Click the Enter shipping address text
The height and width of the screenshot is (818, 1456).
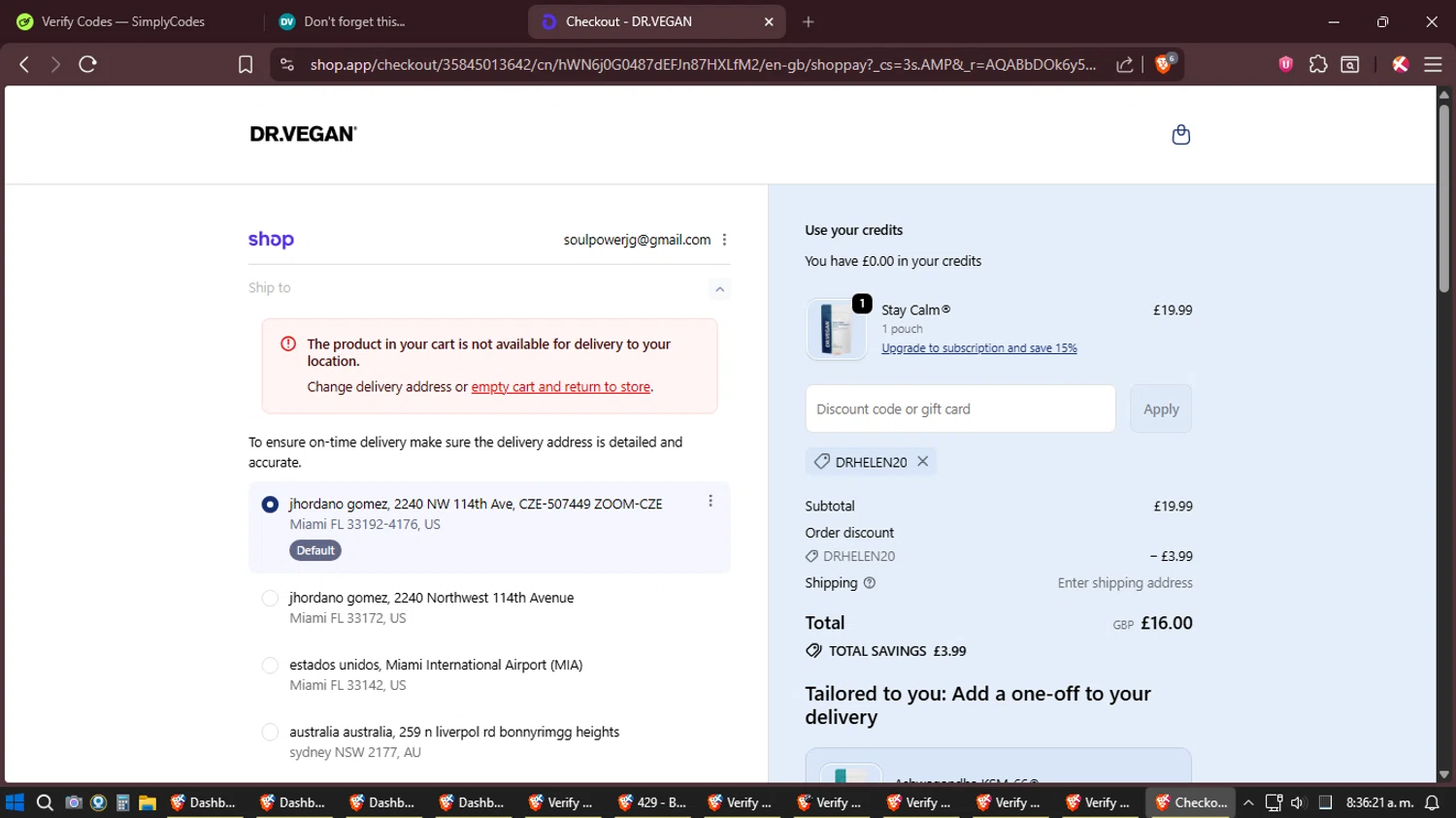click(1125, 583)
